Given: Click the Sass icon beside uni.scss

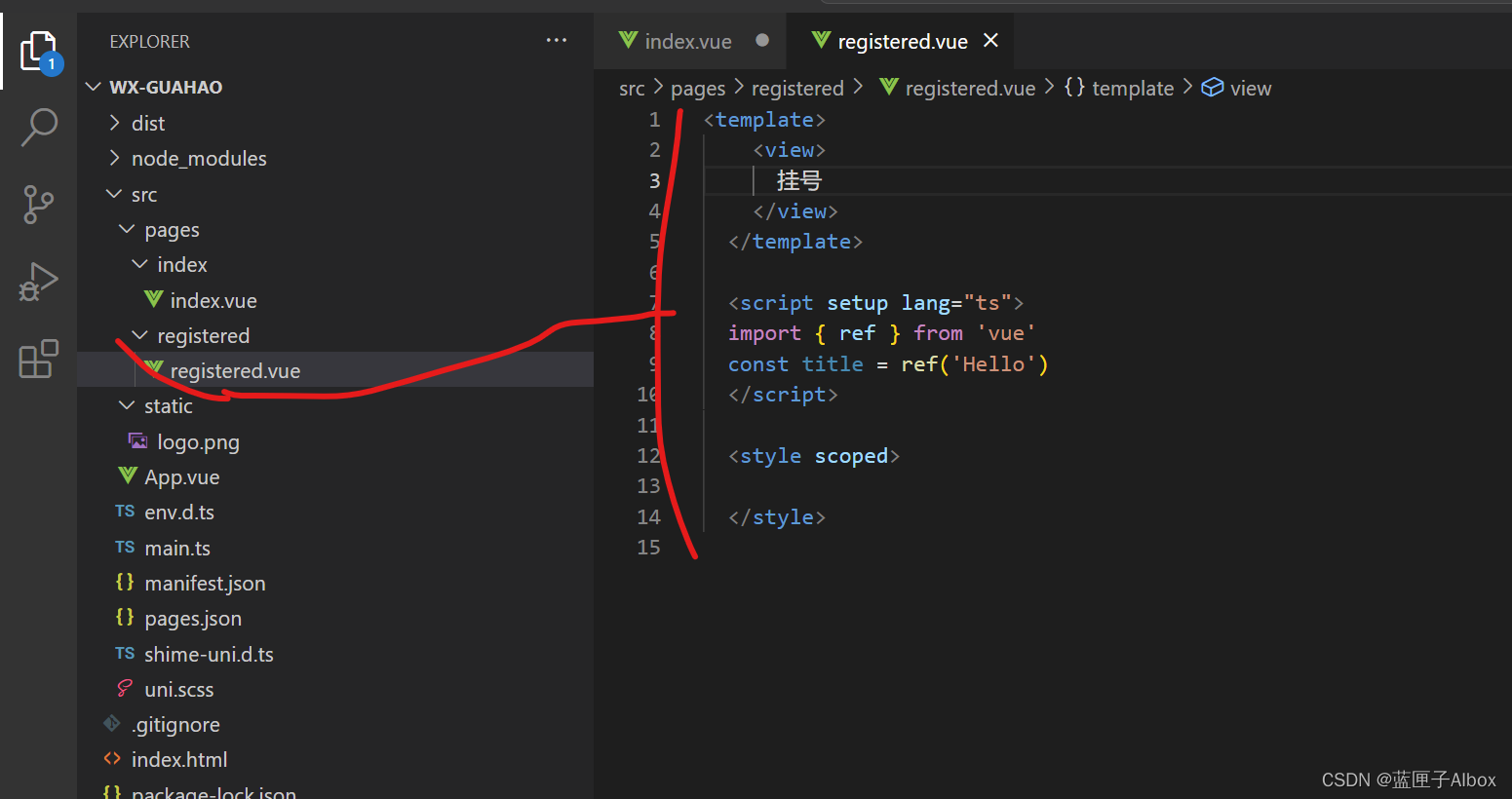Looking at the screenshot, I should (125, 688).
